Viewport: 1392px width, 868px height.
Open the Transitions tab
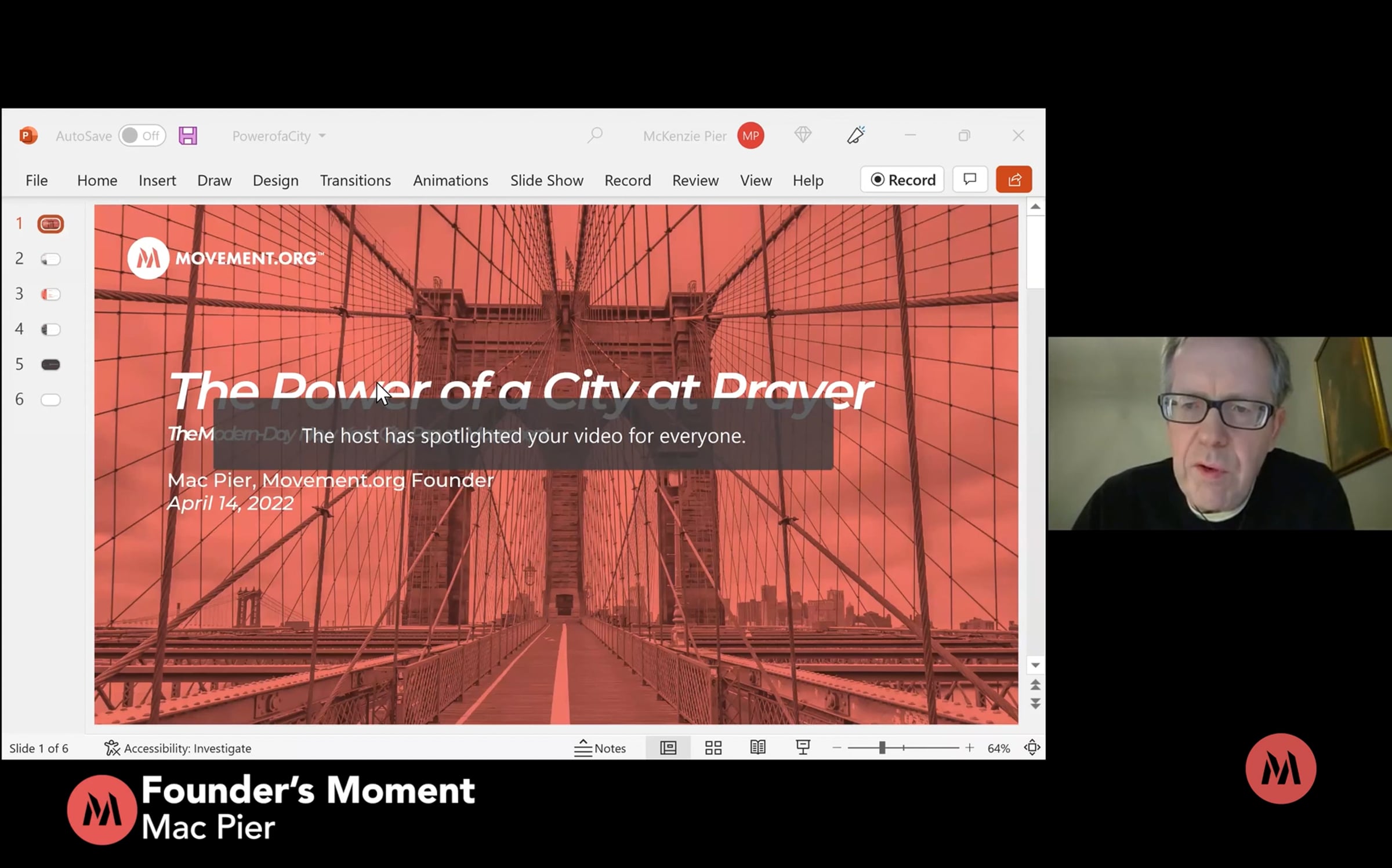click(356, 180)
